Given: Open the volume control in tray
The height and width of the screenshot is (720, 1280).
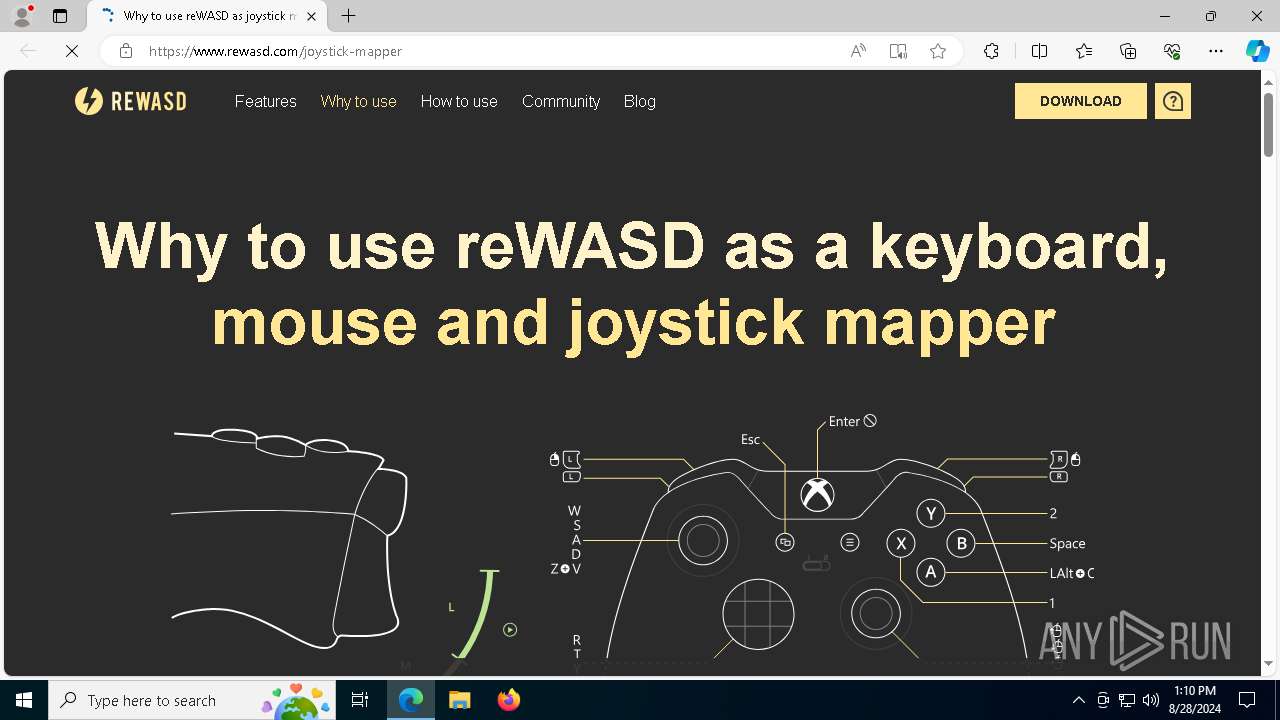Looking at the screenshot, I should (1151, 700).
